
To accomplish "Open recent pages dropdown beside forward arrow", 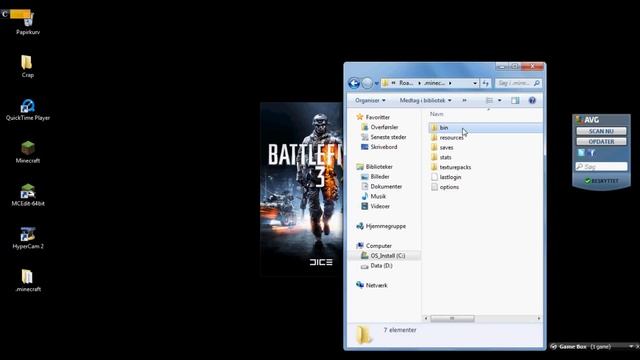I will point(376,84).
